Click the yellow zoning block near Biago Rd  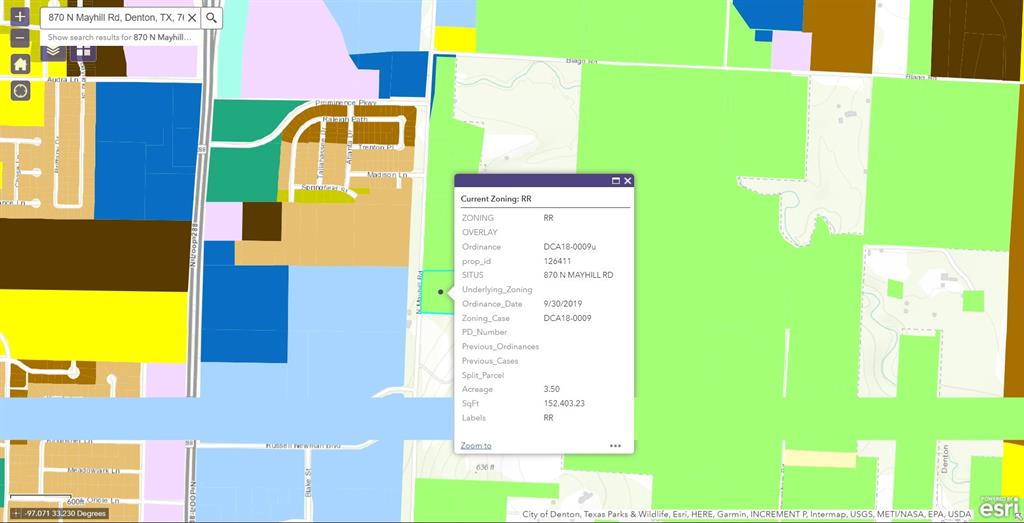point(454,39)
